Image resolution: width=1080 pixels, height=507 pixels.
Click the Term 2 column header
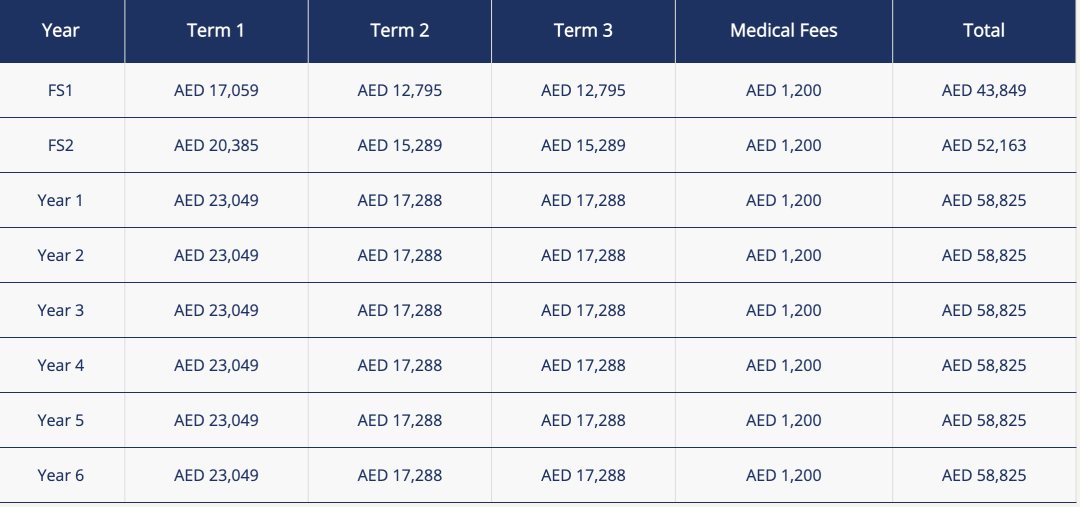coord(400,30)
